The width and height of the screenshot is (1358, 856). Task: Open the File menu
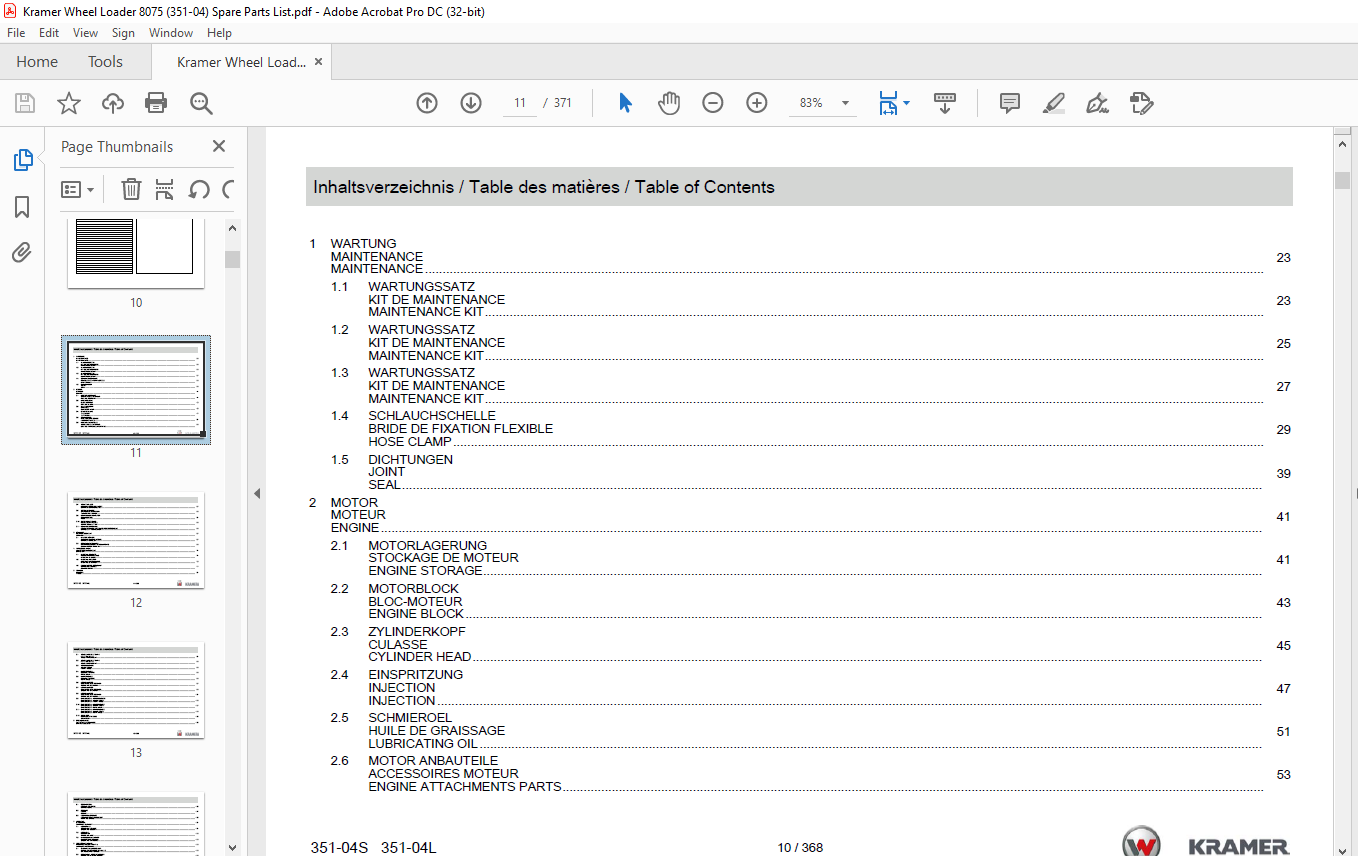click(x=16, y=33)
